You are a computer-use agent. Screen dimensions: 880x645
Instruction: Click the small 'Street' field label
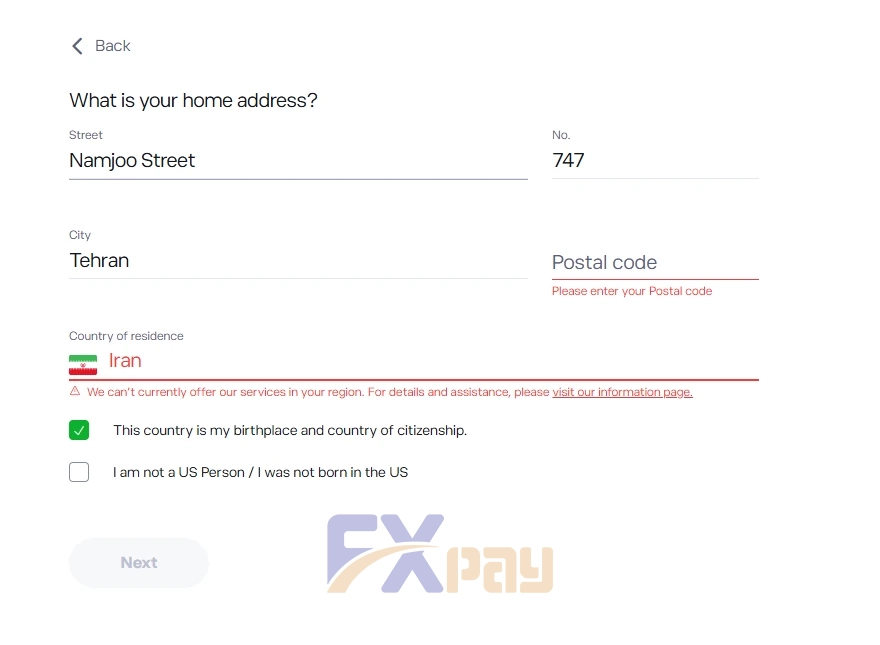point(86,135)
